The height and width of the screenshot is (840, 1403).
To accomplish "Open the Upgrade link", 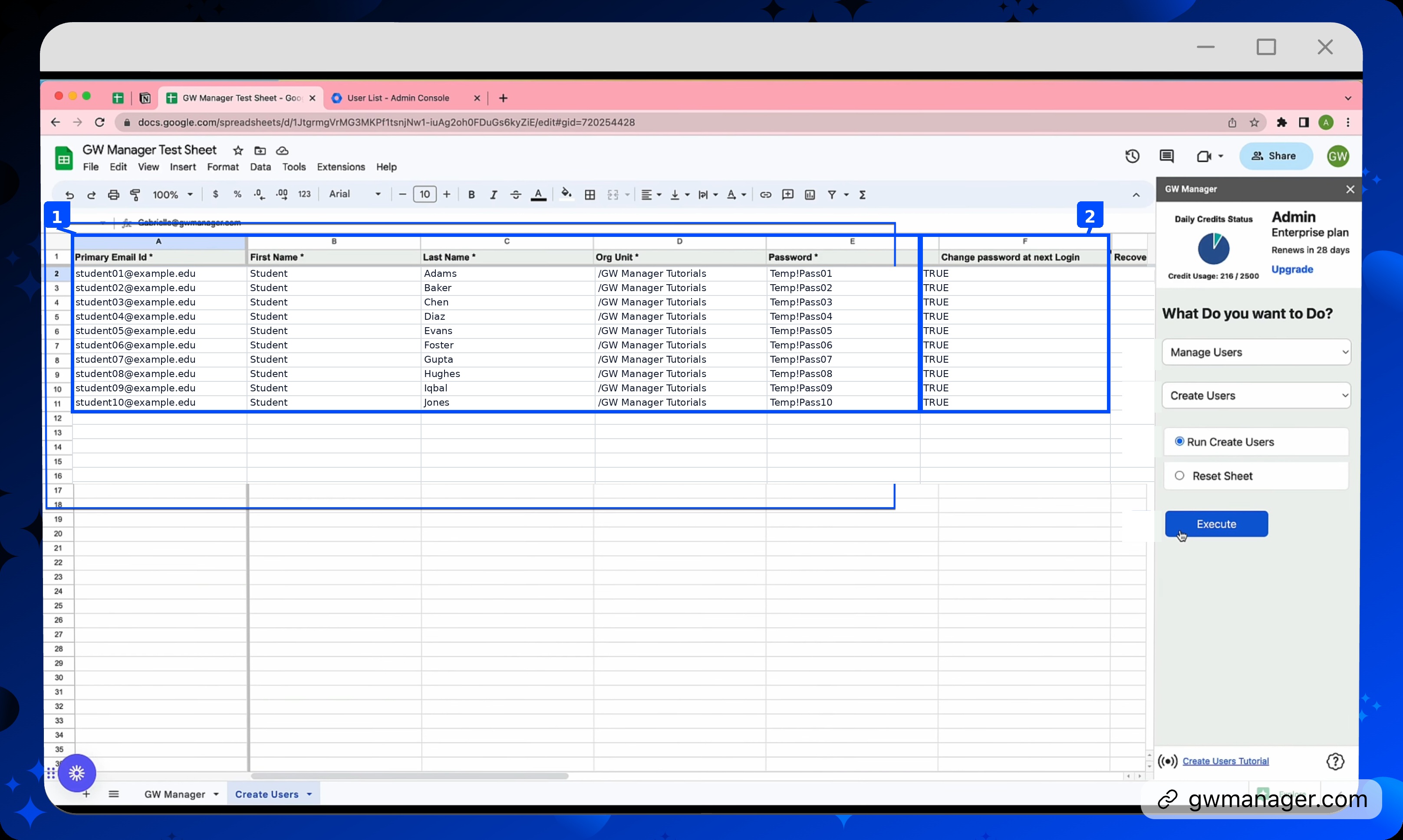I will pyautogui.click(x=1291, y=269).
